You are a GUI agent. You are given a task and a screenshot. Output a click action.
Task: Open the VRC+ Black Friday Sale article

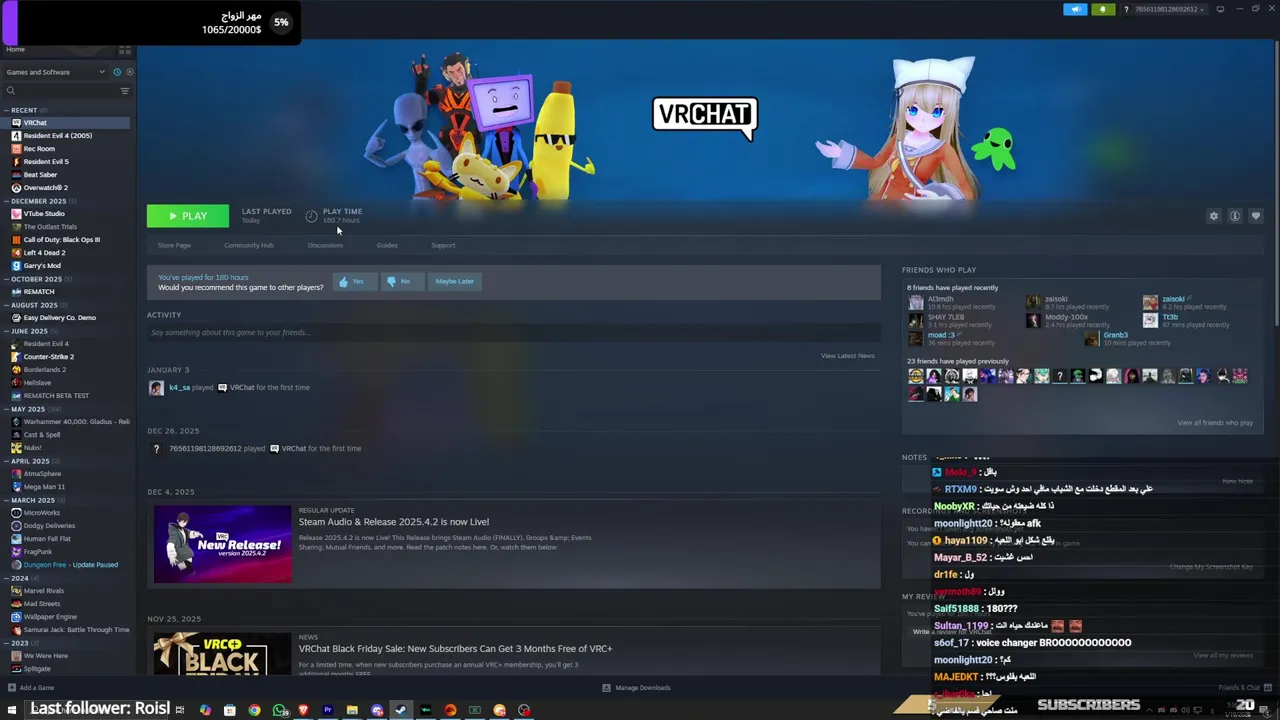[x=455, y=649]
